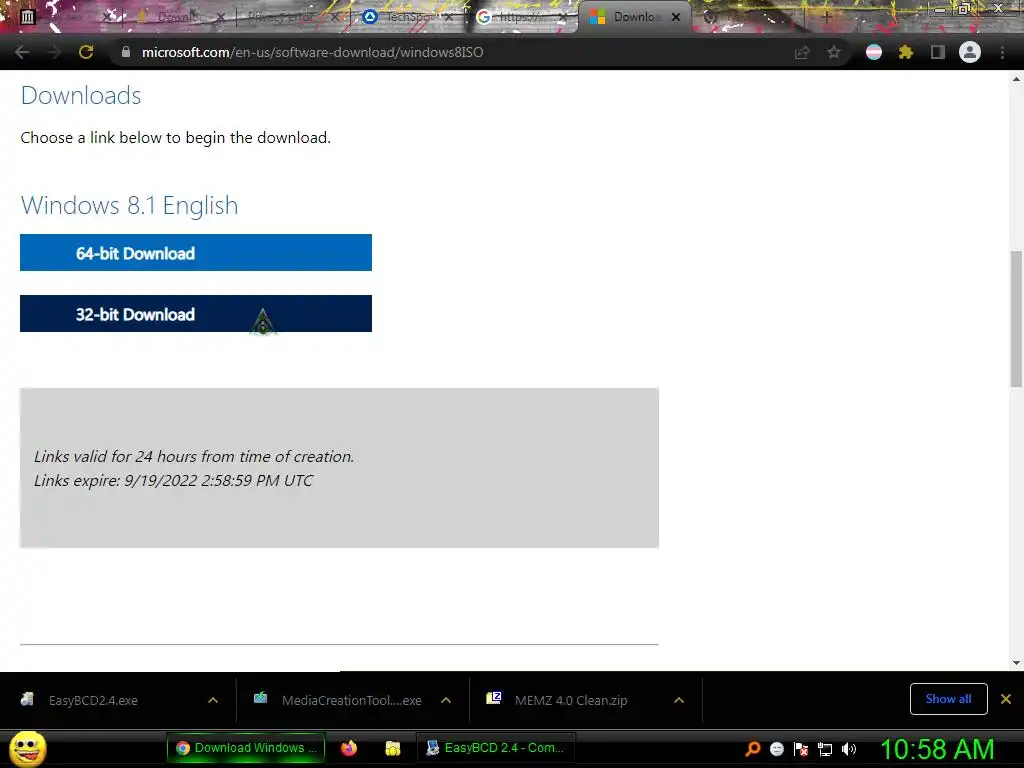Open the volume speaker tray icon
The image size is (1024, 768).
coord(849,748)
